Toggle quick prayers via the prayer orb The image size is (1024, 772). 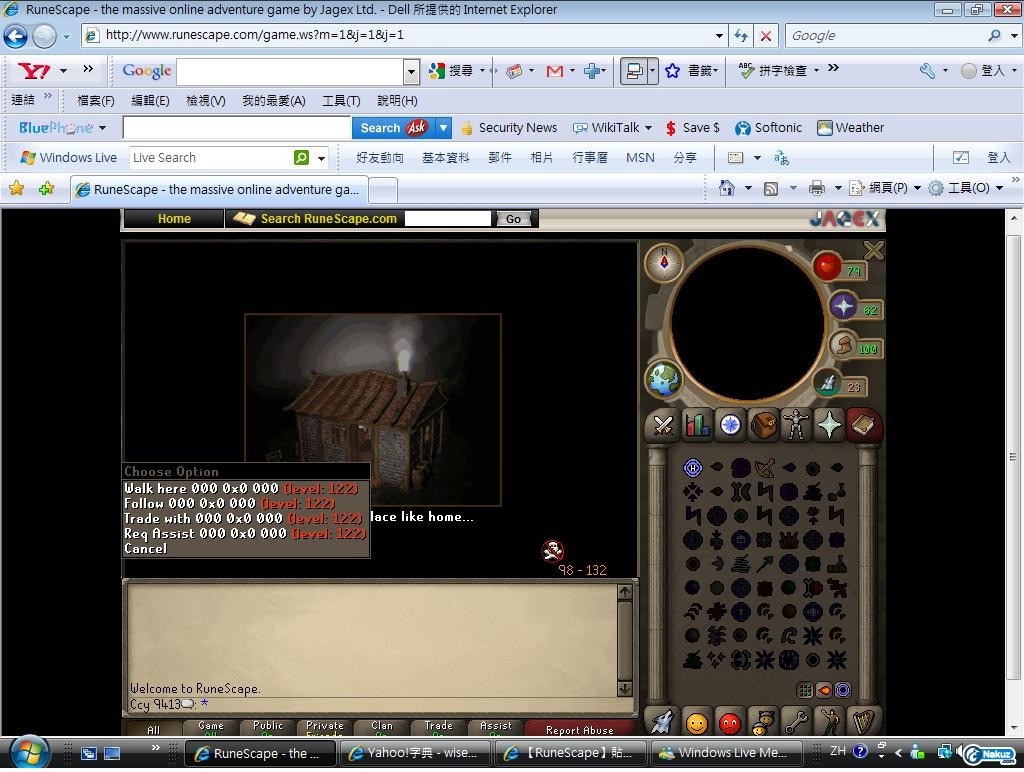(x=843, y=306)
